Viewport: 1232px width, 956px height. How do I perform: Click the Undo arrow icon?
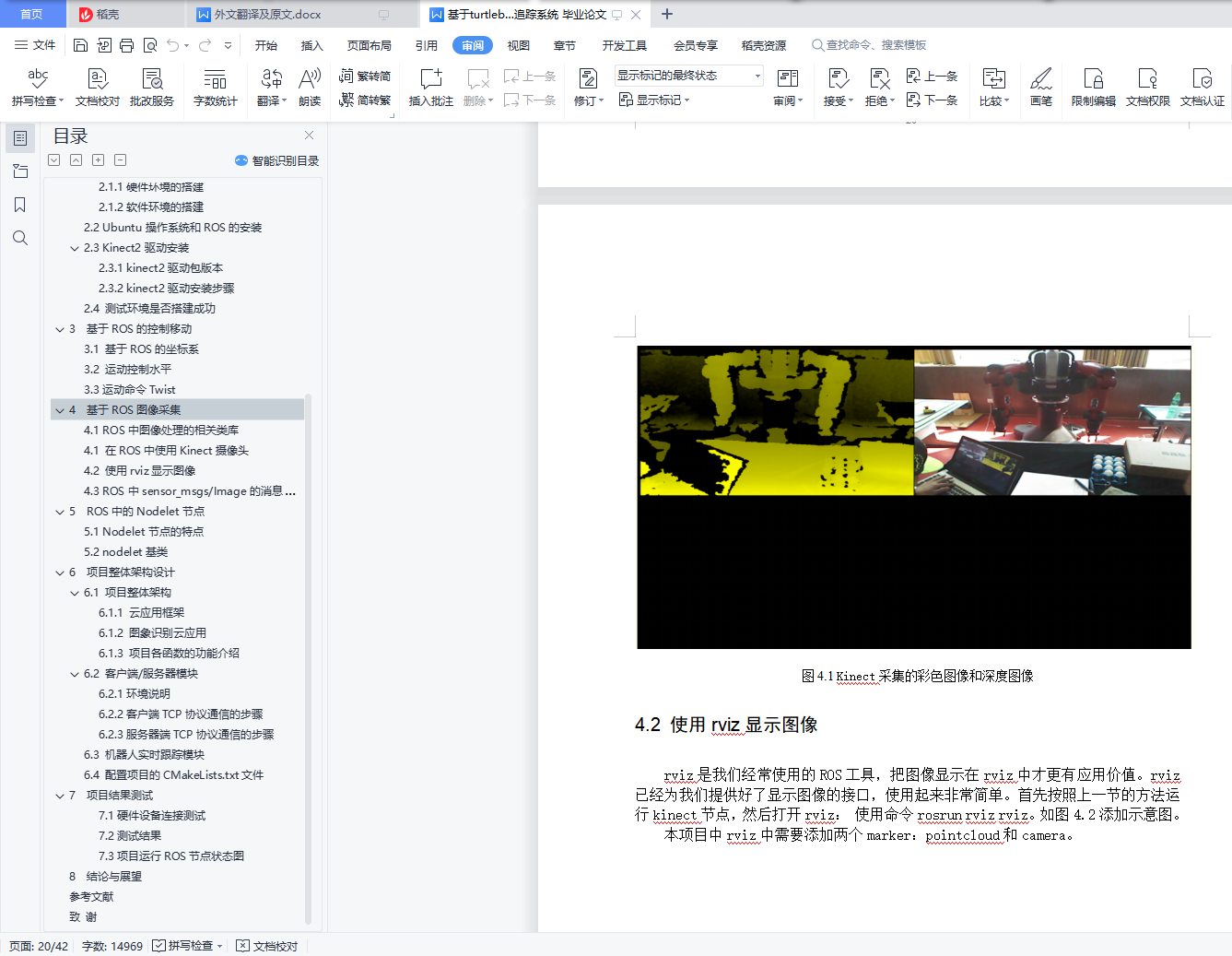pyautogui.click(x=173, y=45)
